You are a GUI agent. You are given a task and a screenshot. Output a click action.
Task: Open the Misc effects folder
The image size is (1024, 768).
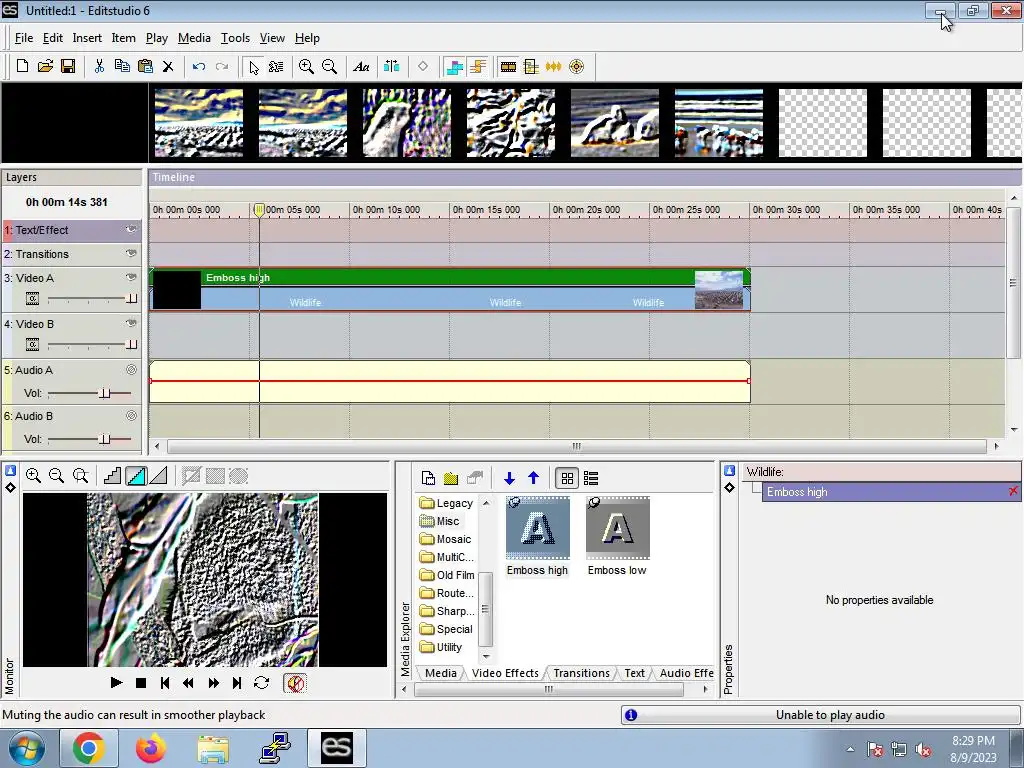(x=446, y=521)
